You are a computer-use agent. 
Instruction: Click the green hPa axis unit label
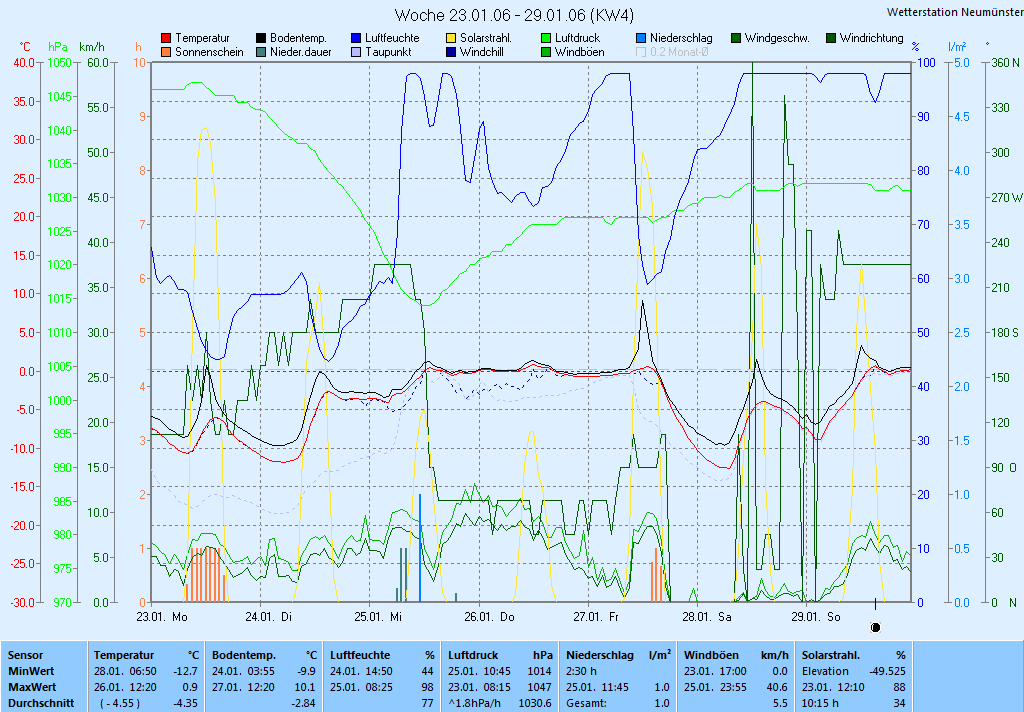coord(58,47)
